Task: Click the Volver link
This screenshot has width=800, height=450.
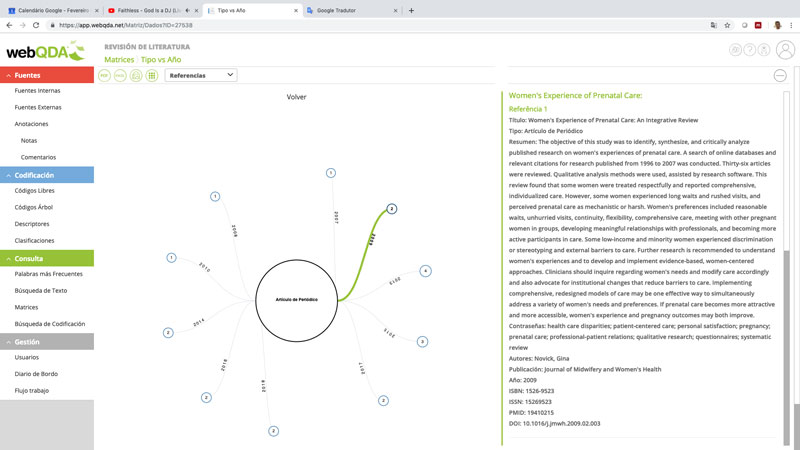Action: [x=296, y=97]
